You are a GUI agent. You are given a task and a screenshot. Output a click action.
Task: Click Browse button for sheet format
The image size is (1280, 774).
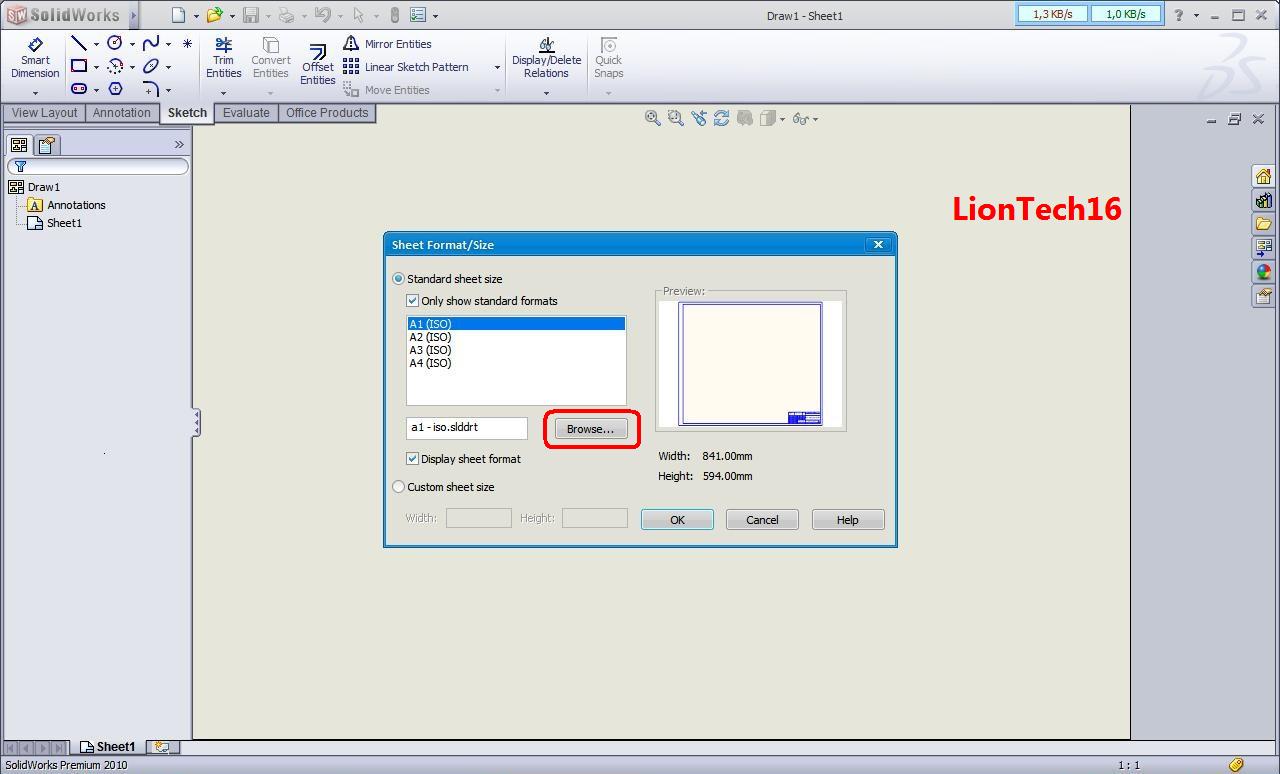591,429
